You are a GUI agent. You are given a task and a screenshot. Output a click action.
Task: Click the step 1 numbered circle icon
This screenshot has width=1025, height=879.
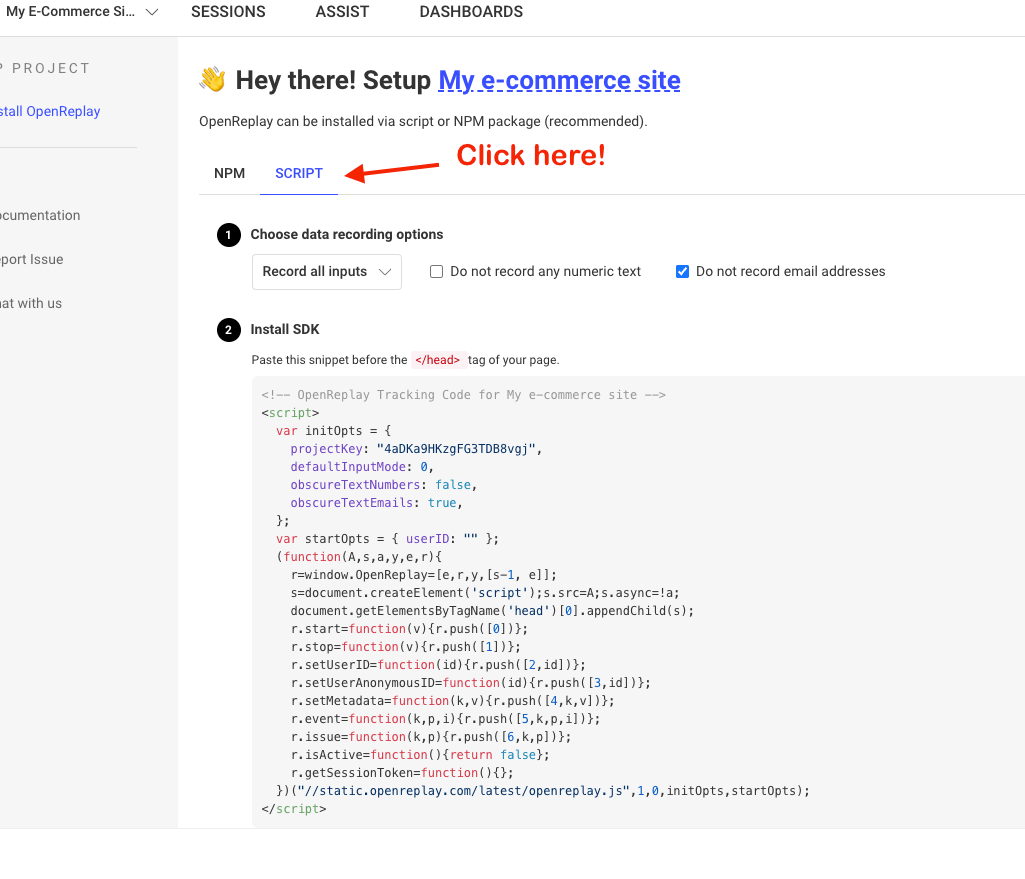pyautogui.click(x=228, y=234)
